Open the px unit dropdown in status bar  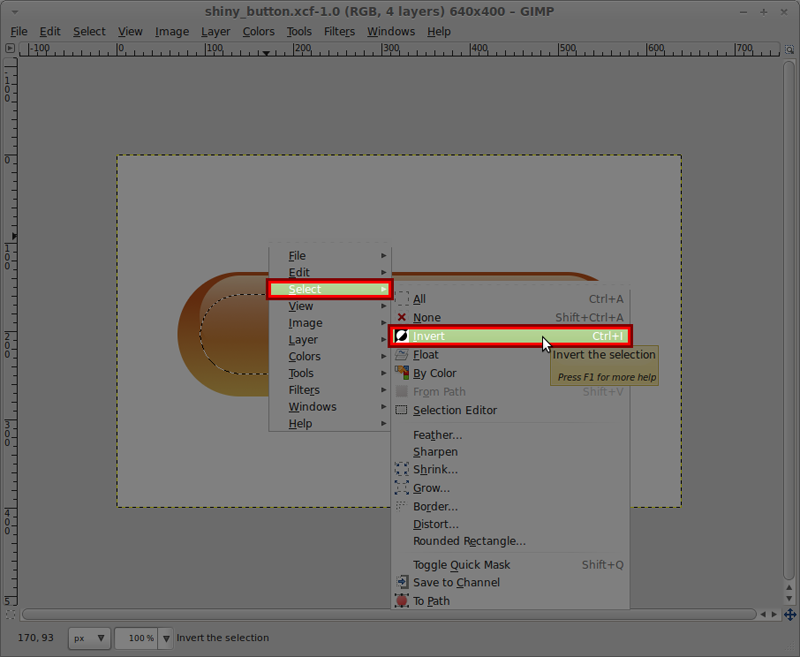(x=88, y=638)
